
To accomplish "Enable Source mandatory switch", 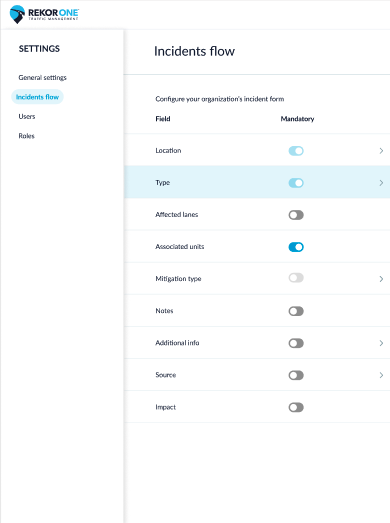I will tap(296, 375).
